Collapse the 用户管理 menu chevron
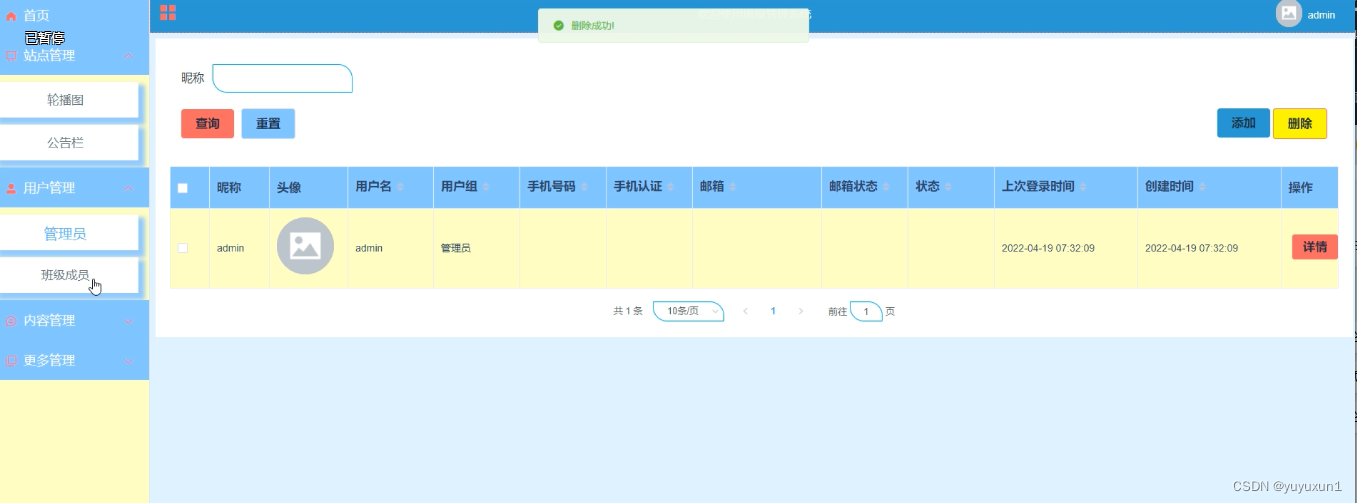This screenshot has width=1357, height=503. pos(128,188)
